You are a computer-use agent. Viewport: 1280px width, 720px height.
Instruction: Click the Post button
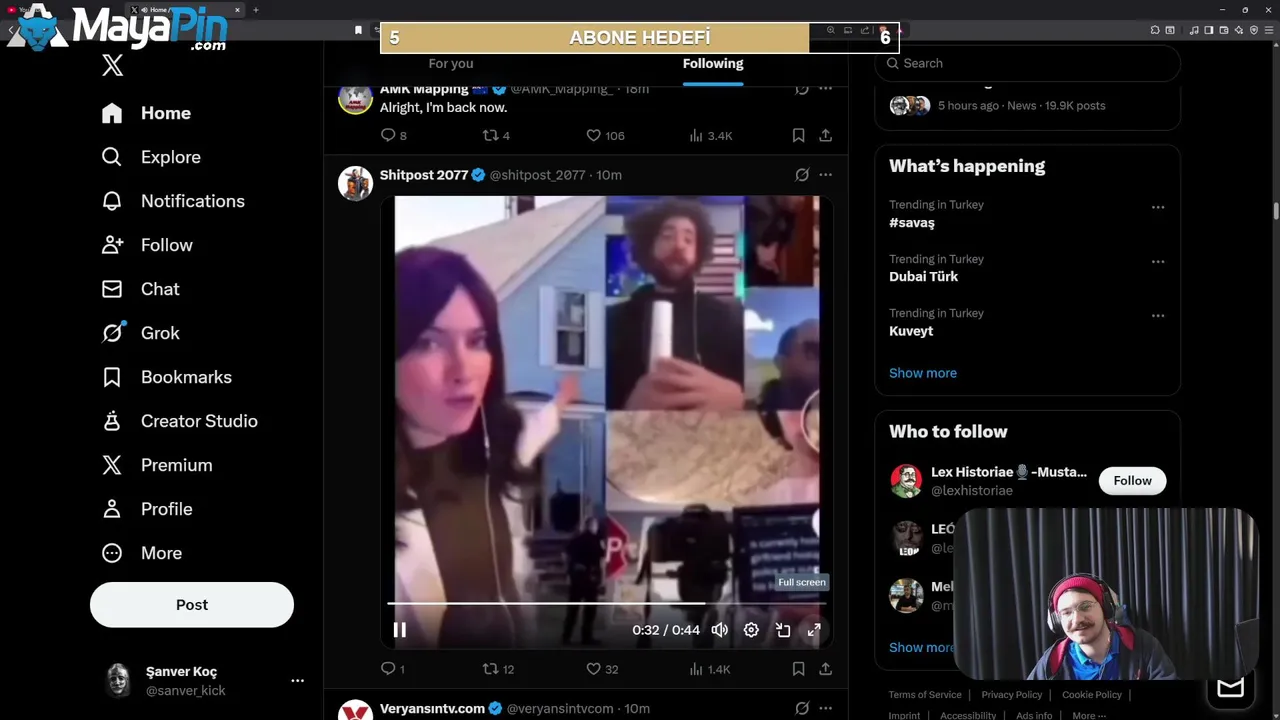(x=192, y=605)
